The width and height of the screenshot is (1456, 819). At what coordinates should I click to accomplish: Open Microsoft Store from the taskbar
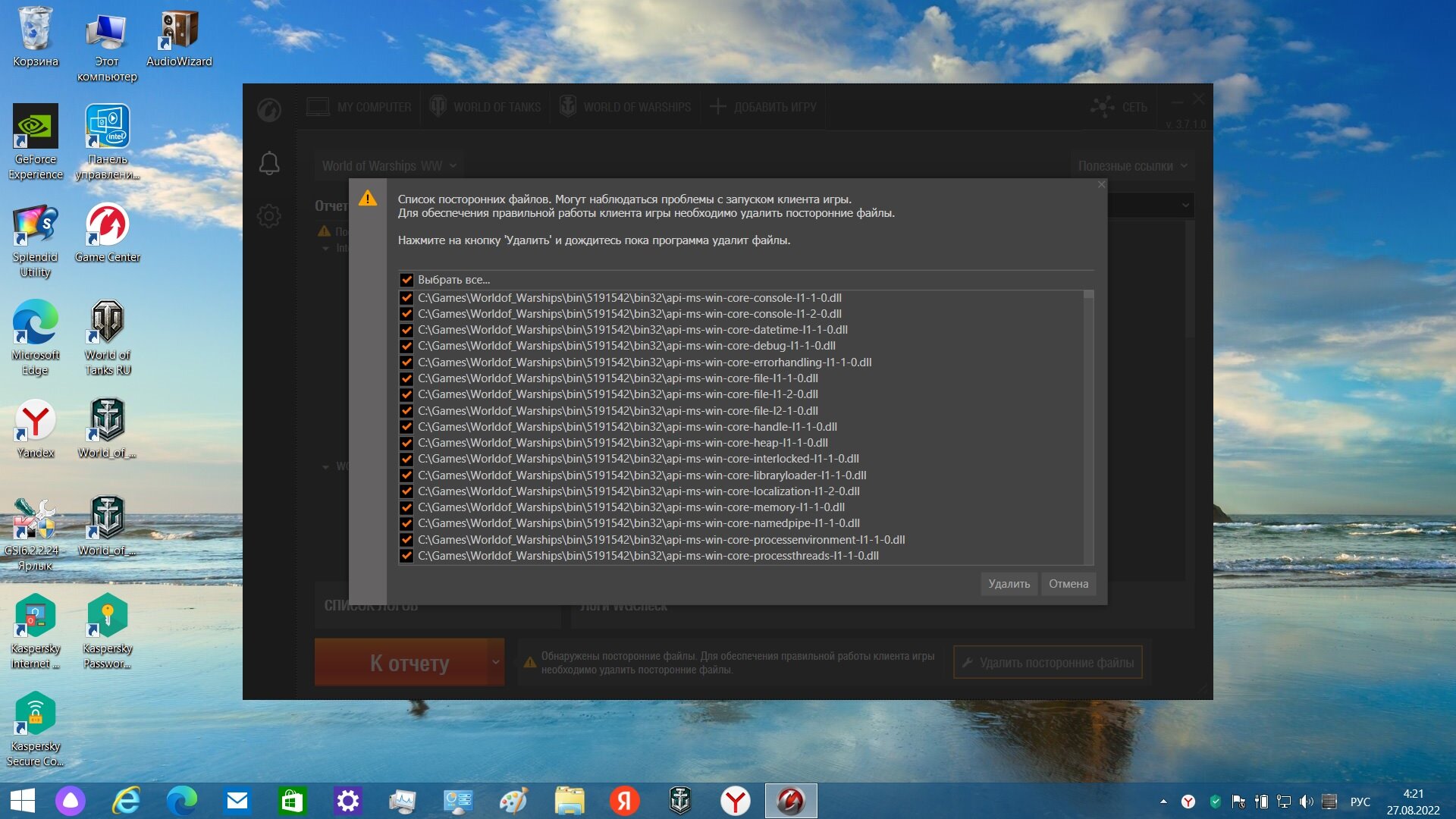tap(292, 801)
